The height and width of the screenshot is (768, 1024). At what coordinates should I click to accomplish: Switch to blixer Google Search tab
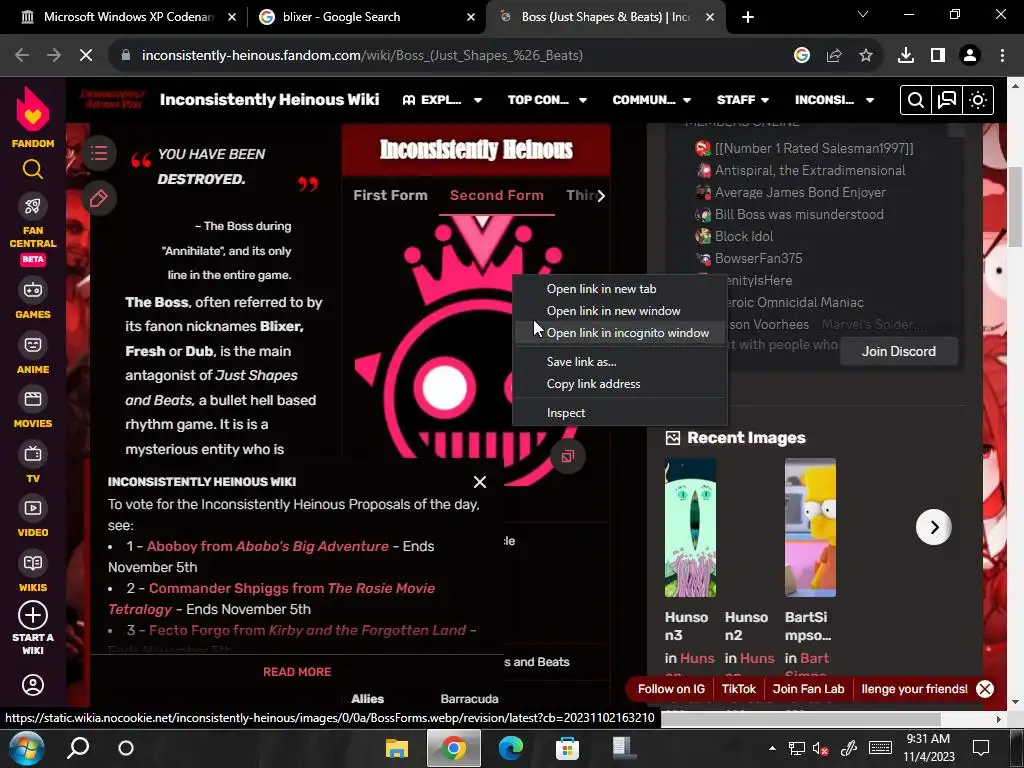point(366,17)
